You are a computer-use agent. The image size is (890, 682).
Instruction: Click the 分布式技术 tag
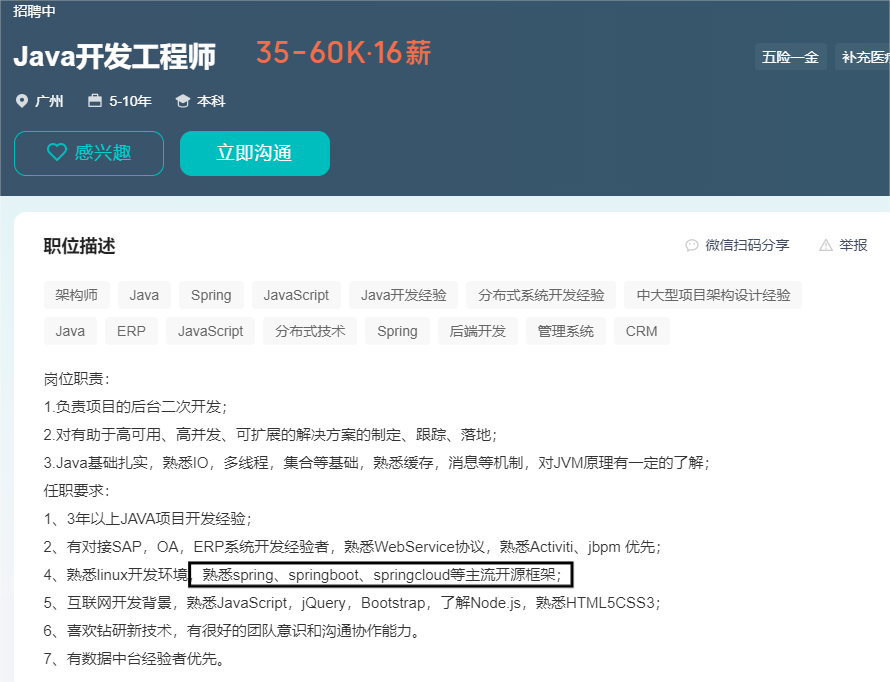pos(310,331)
